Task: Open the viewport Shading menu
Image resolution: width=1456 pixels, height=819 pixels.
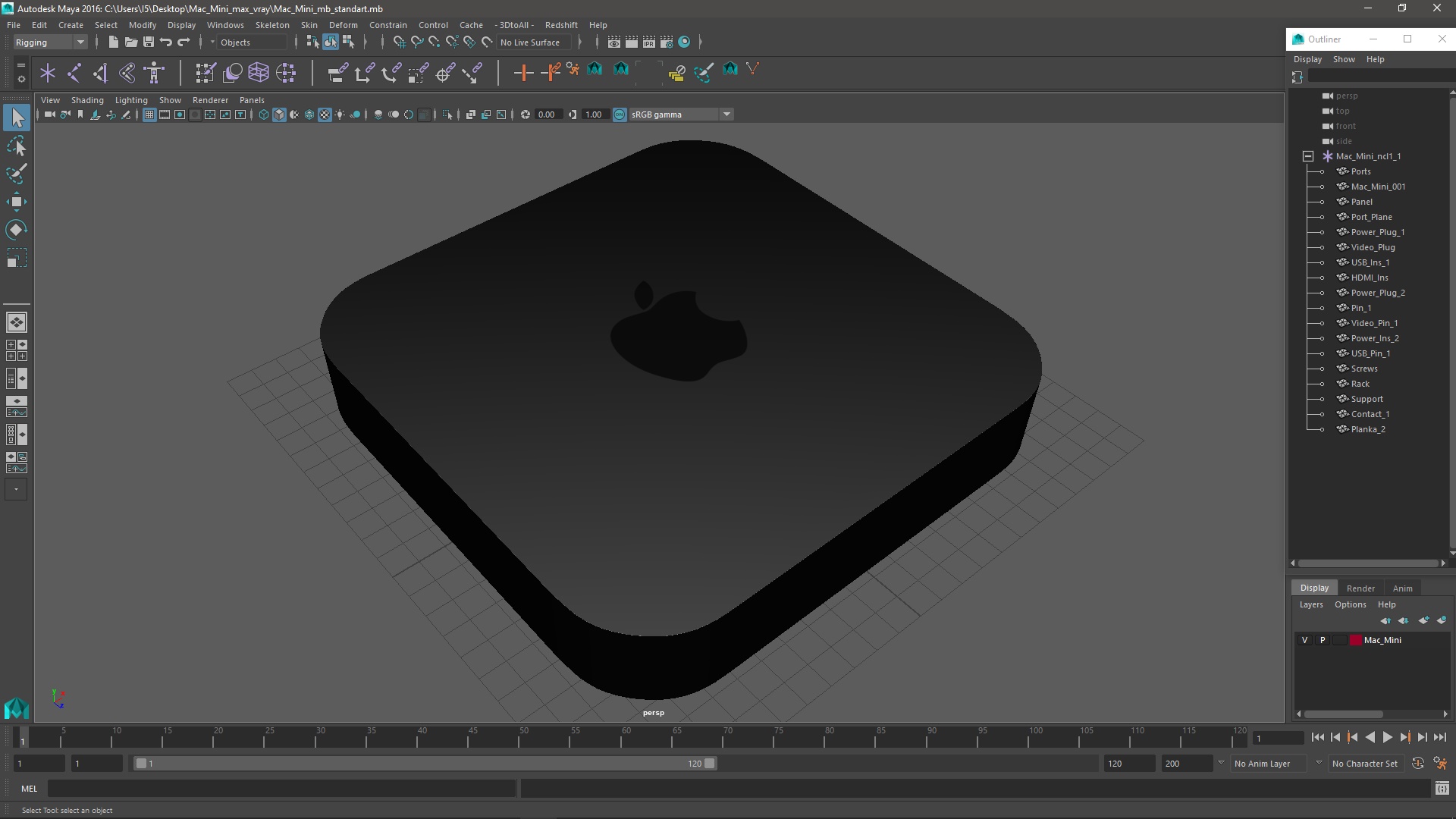Action: point(87,100)
